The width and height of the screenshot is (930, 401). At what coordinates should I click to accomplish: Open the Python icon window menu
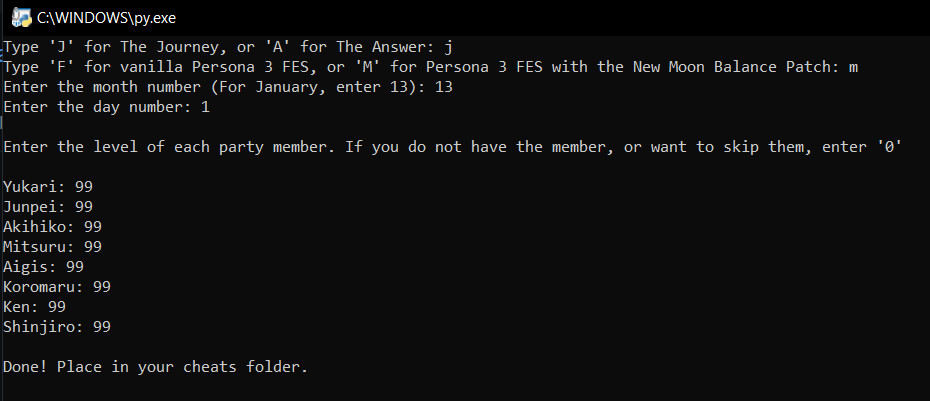[21, 17]
